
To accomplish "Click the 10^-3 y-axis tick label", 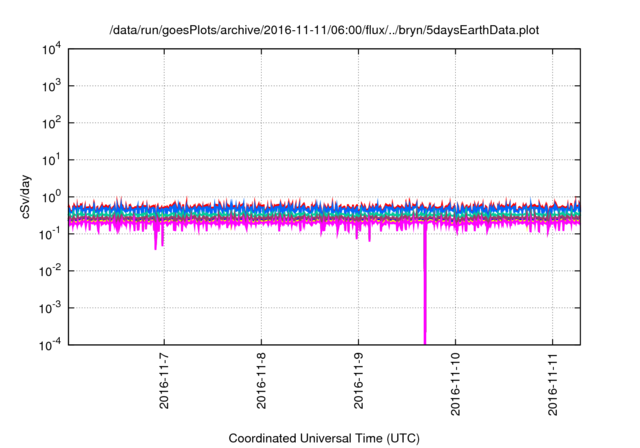I will pyautogui.click(x=51, y=308).
